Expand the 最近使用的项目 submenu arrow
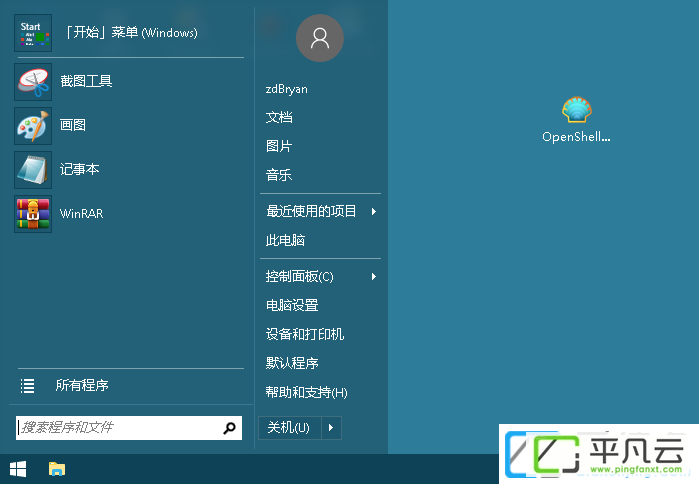Image resolution: width=699 pixels, height=484 pixels. 374,212
